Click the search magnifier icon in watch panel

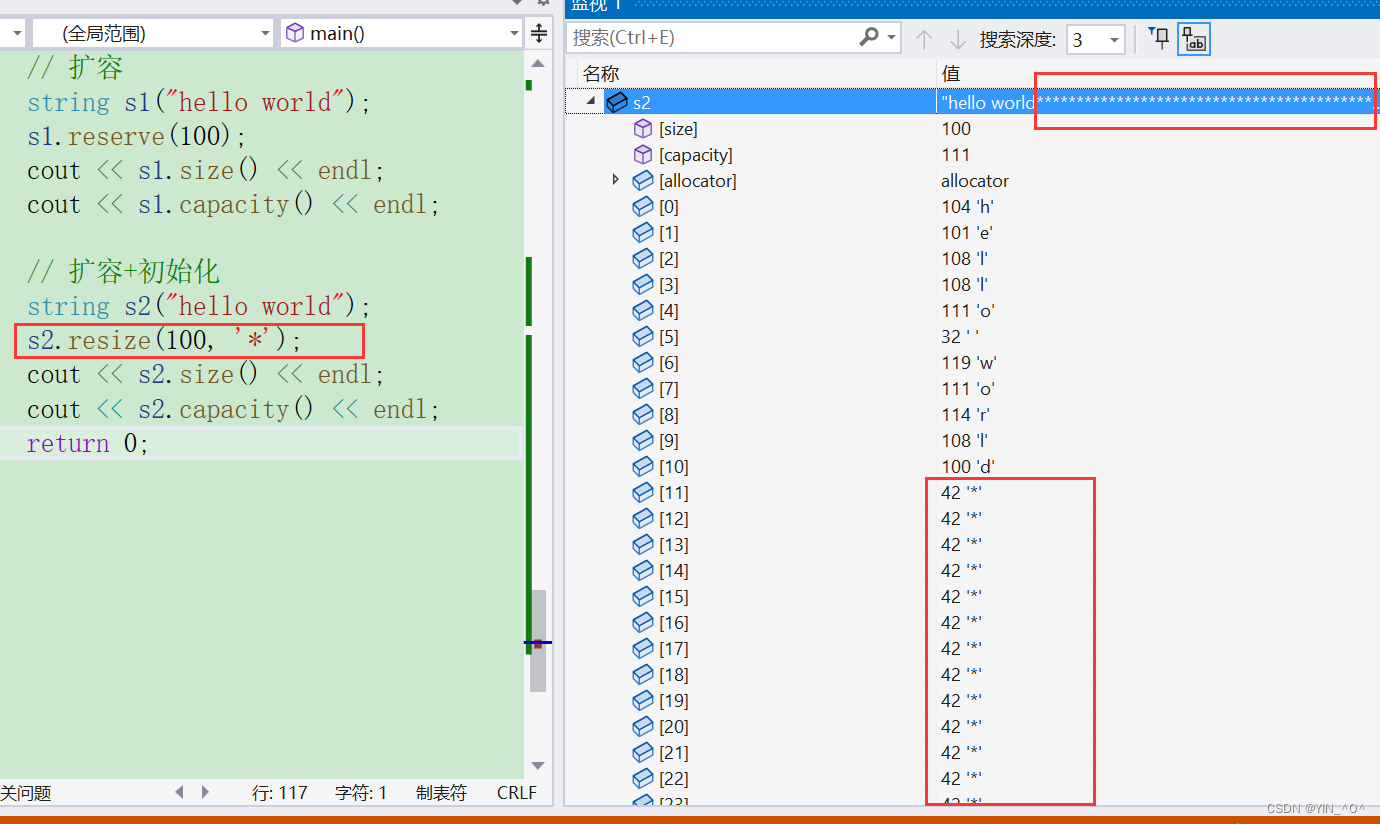(x=868, y=38)
